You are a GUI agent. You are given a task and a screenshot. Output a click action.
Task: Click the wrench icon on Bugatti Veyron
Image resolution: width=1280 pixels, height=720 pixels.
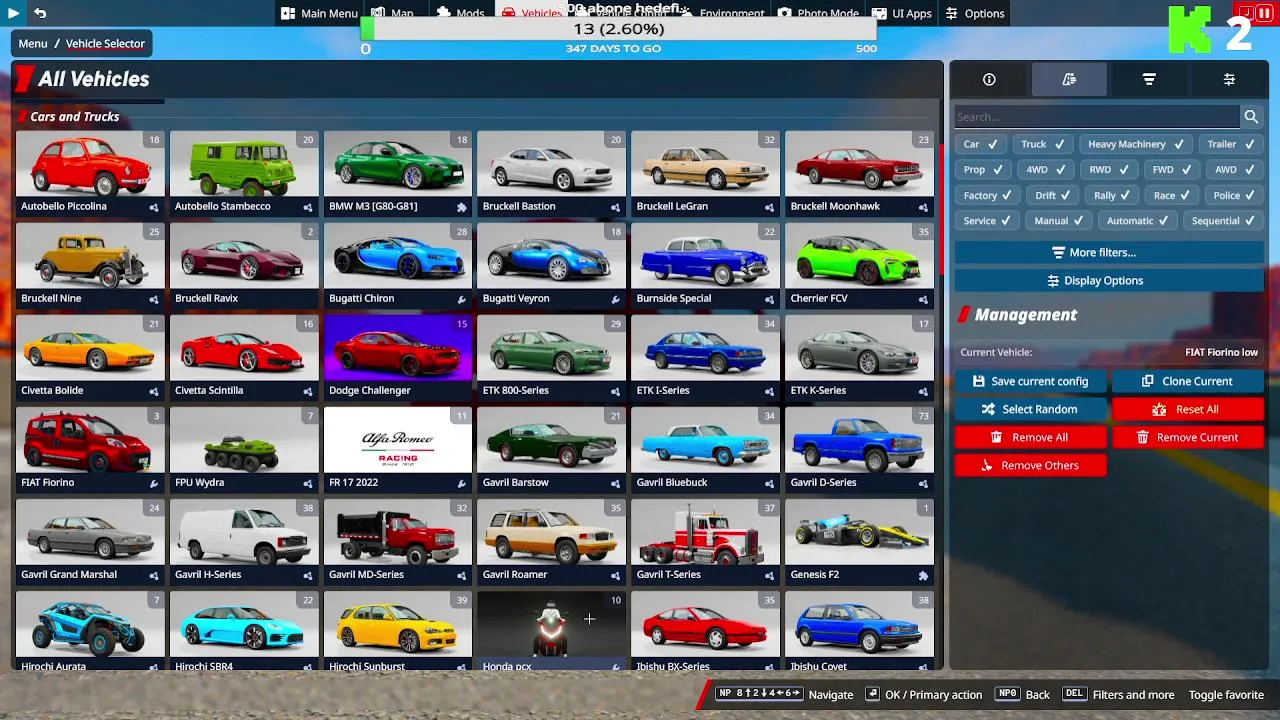[615, 299]
